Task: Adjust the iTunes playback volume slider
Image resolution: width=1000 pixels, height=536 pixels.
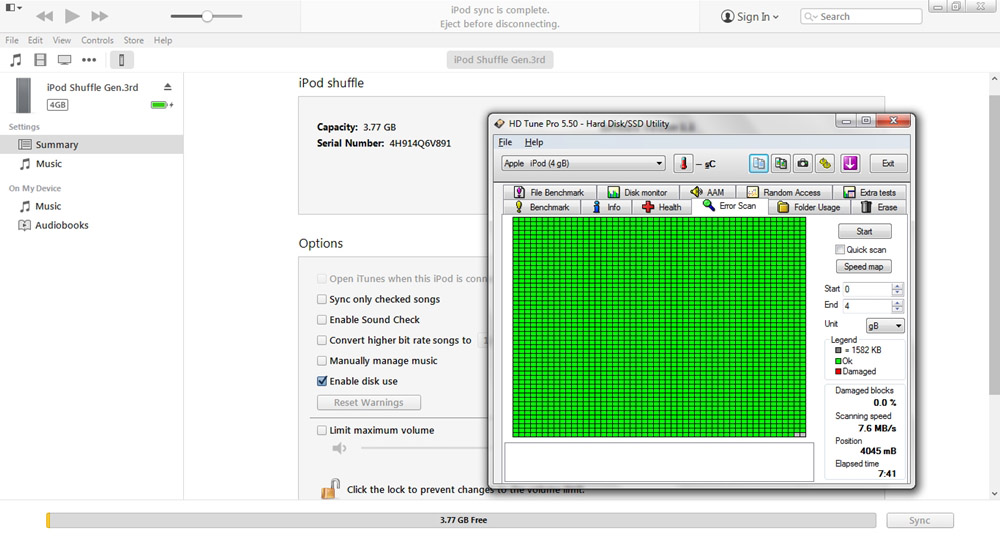Action: click(207, 17)
